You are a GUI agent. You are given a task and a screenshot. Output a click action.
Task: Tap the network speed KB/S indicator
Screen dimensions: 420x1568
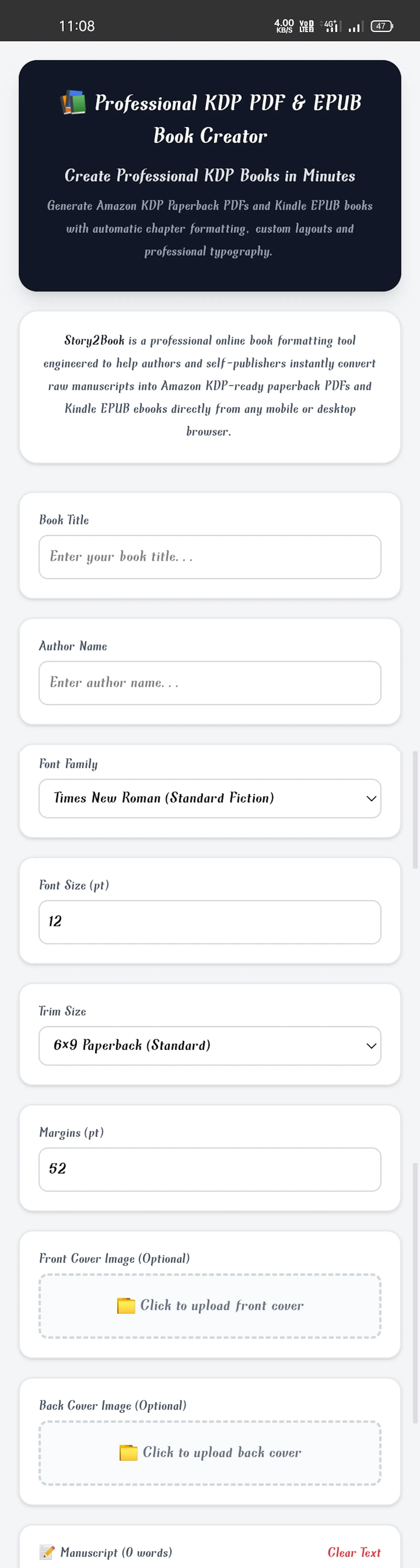pyautogui.click(x=284, y=26)
